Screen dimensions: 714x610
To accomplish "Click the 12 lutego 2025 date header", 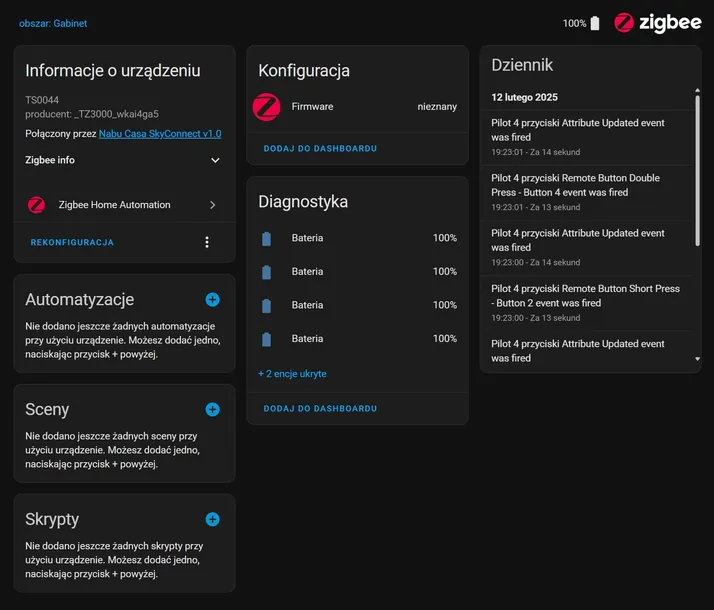I will [525, 97].
